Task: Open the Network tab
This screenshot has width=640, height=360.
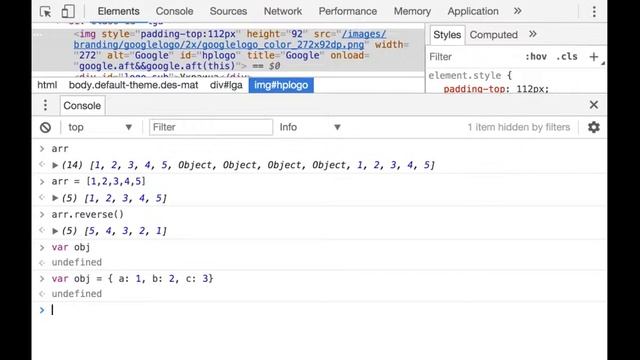Action: [x=282, y=11]
